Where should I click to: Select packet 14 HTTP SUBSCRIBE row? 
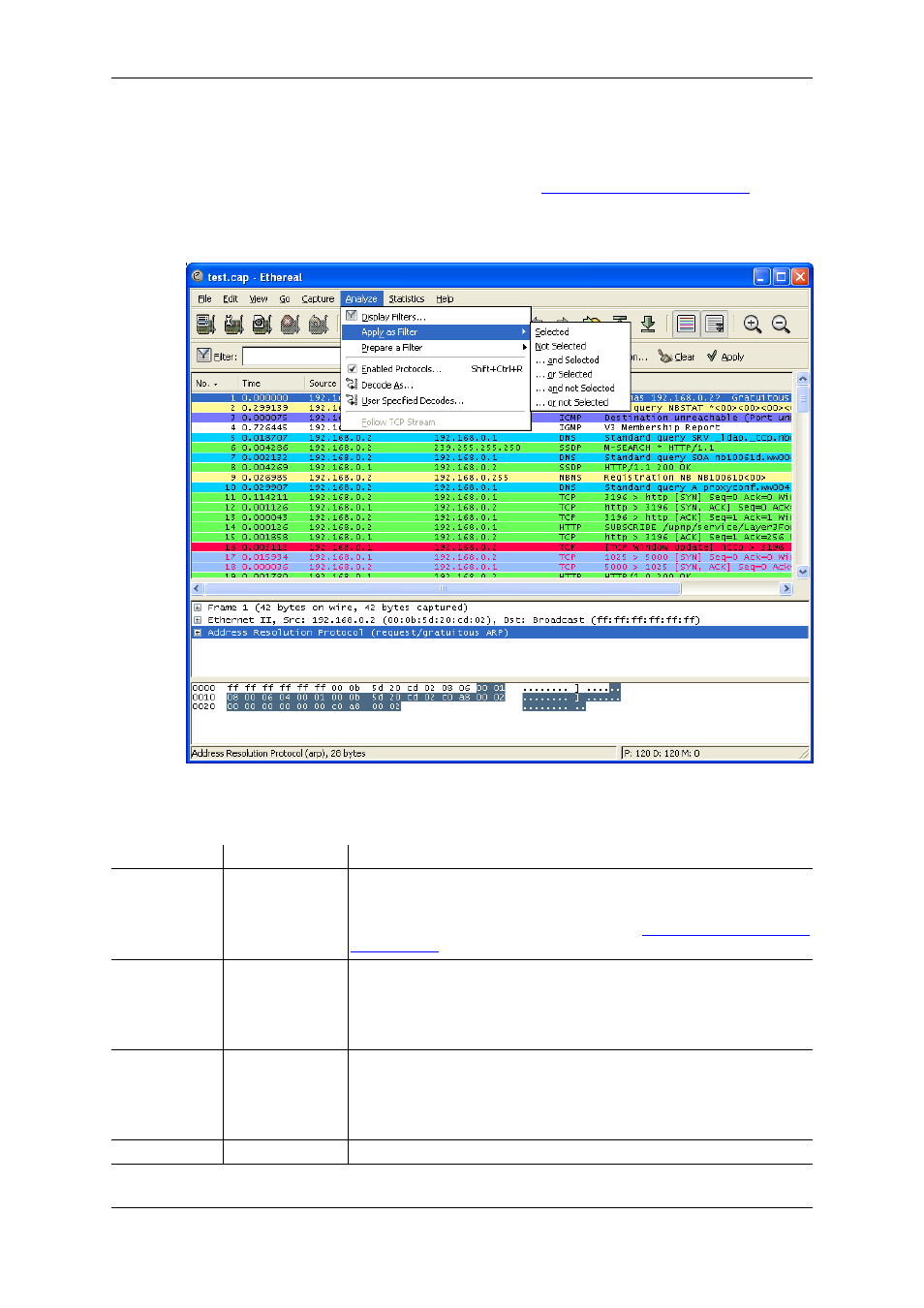tap(492, 527)
